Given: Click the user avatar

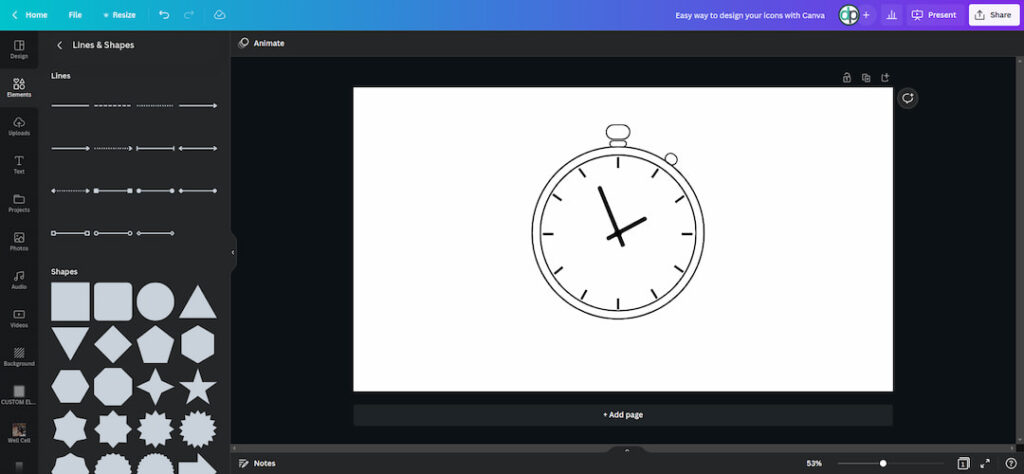Looking at the screenshot, I should pyautogui.click(x=848, y=15).
